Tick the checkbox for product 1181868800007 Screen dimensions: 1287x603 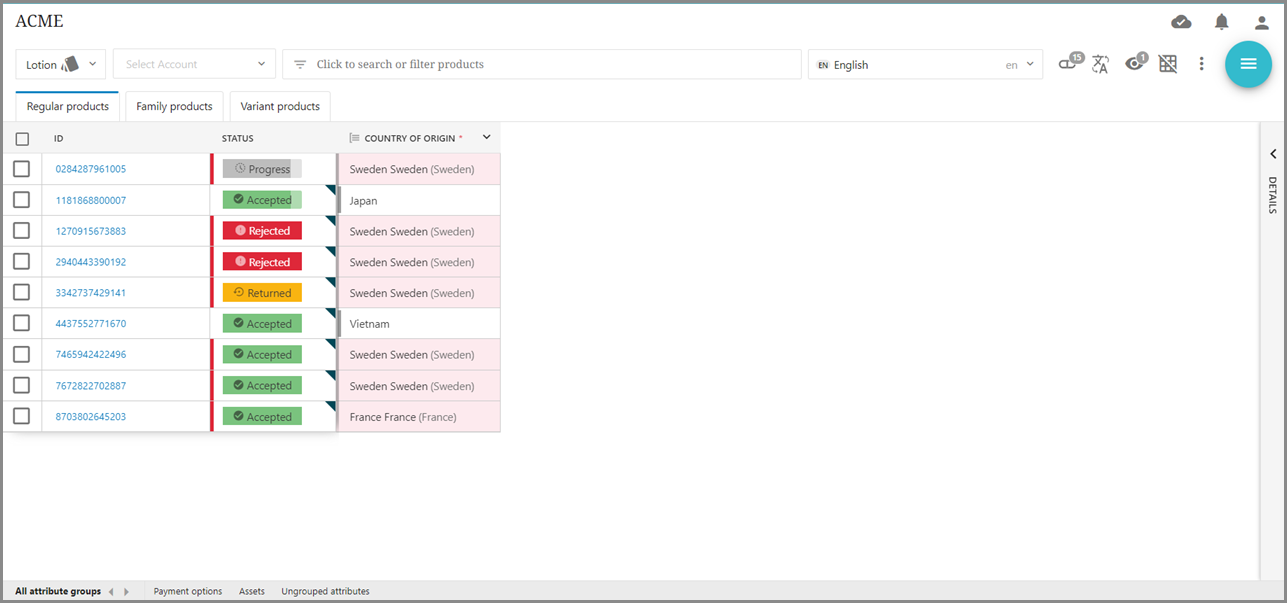point(22,200)
